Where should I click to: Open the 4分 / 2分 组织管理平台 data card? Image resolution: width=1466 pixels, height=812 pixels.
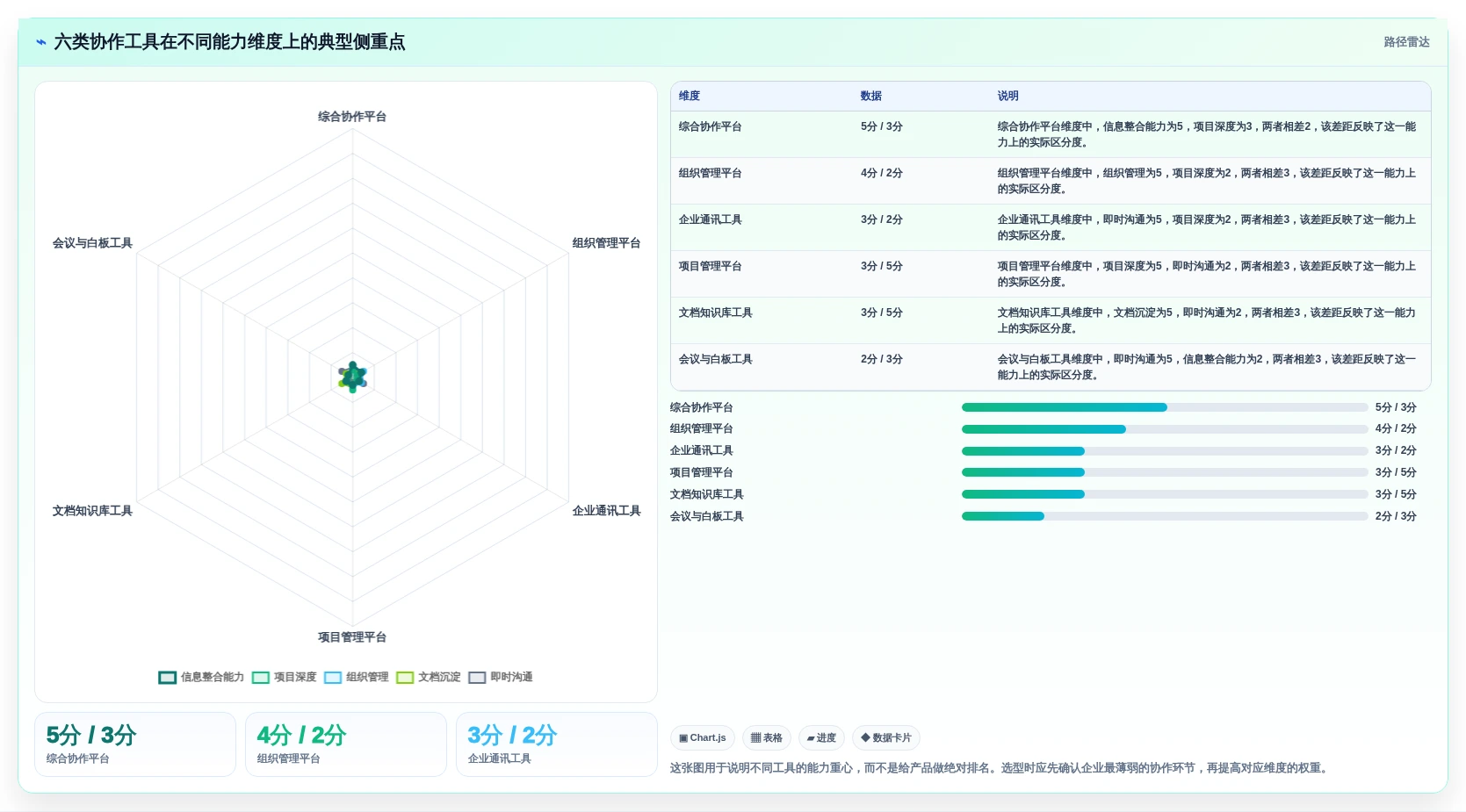pyautogui.click(x=346, y=744)
